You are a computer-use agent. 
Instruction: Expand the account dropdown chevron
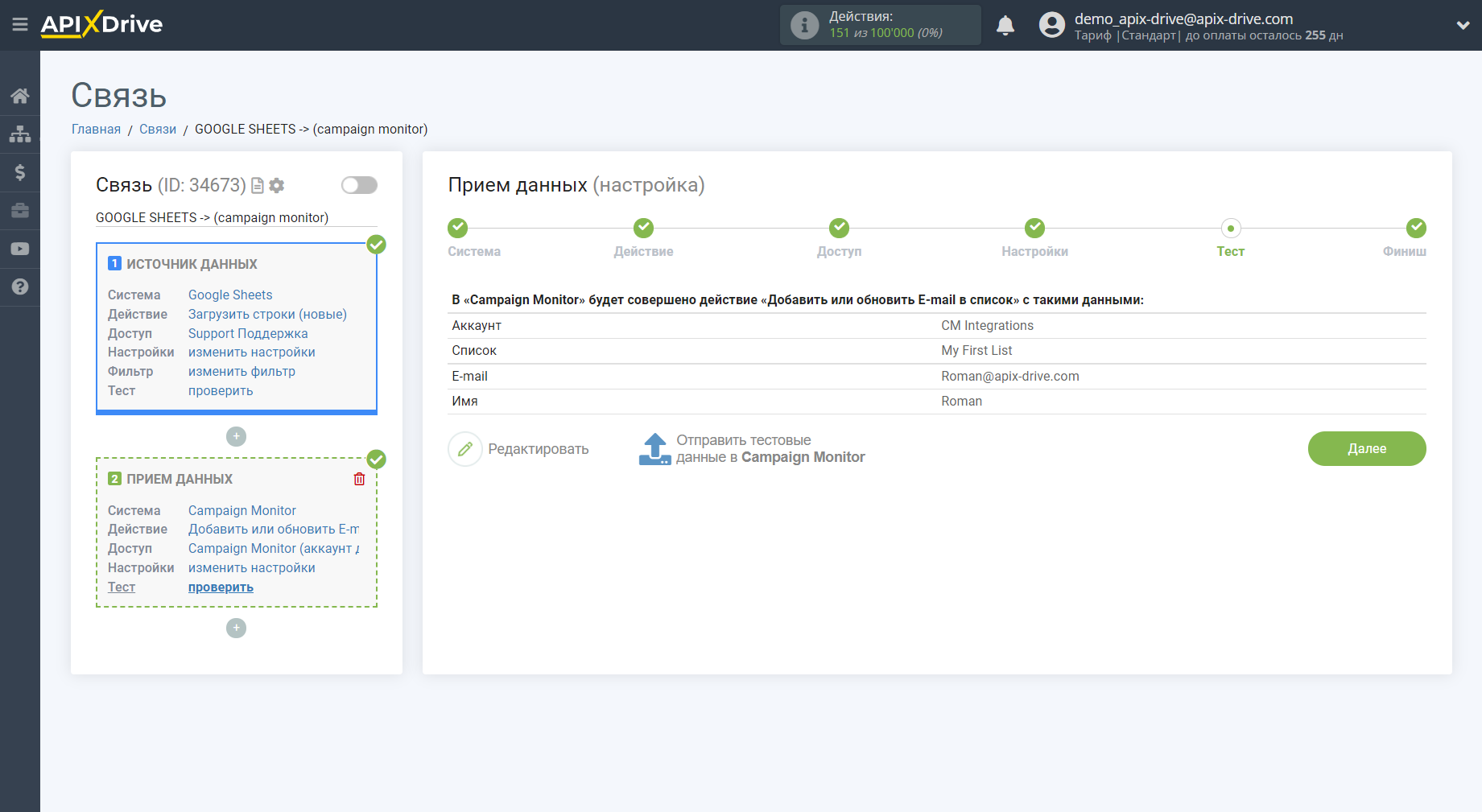point(1463,25)
